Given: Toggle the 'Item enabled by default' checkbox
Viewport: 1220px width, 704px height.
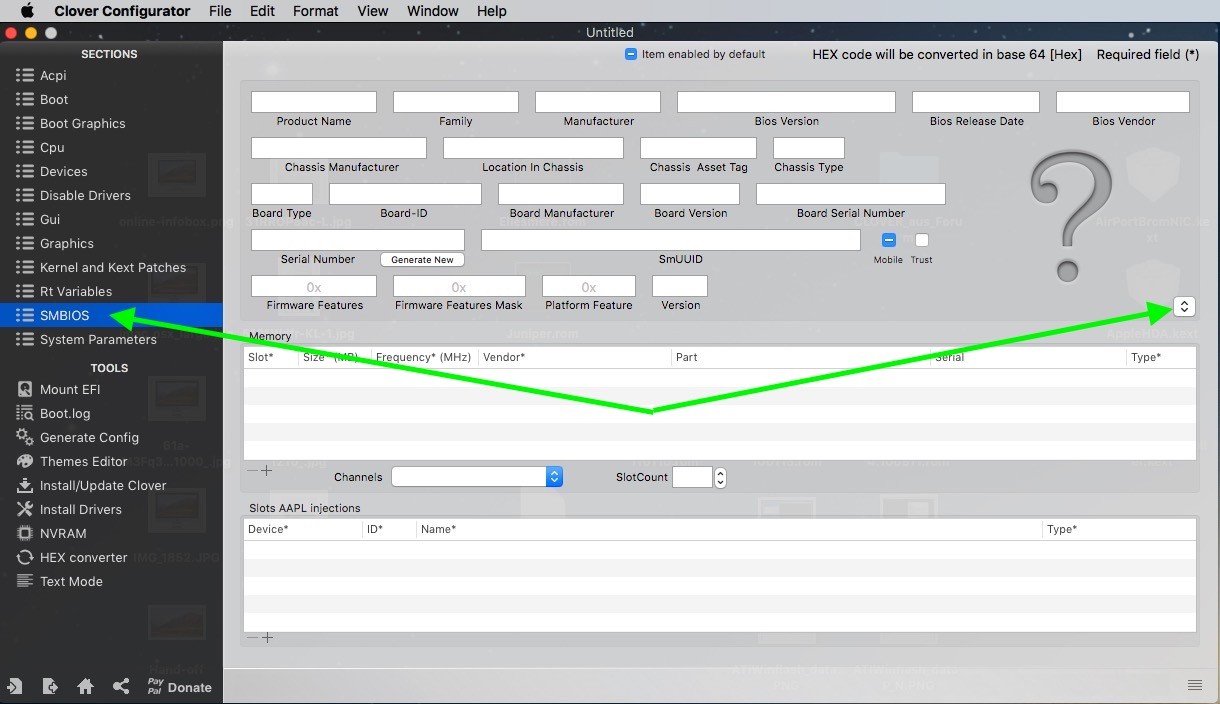Looking at the screenshot, I should click(x=631, y=54).
